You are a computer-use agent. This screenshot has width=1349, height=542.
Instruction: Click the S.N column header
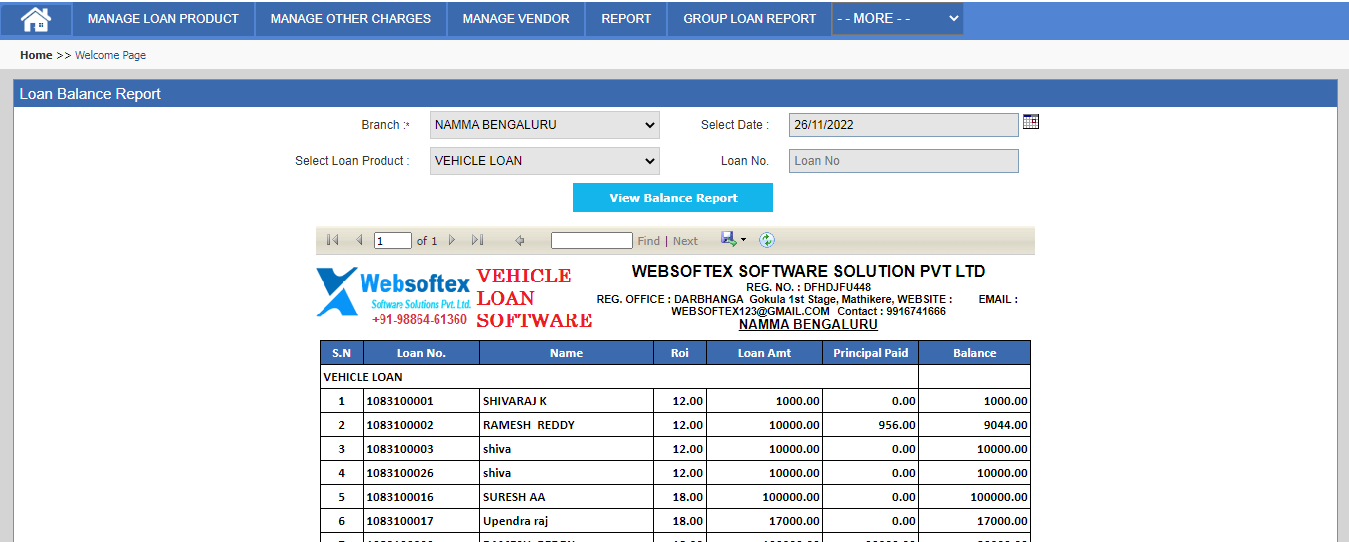click(342, 353)
